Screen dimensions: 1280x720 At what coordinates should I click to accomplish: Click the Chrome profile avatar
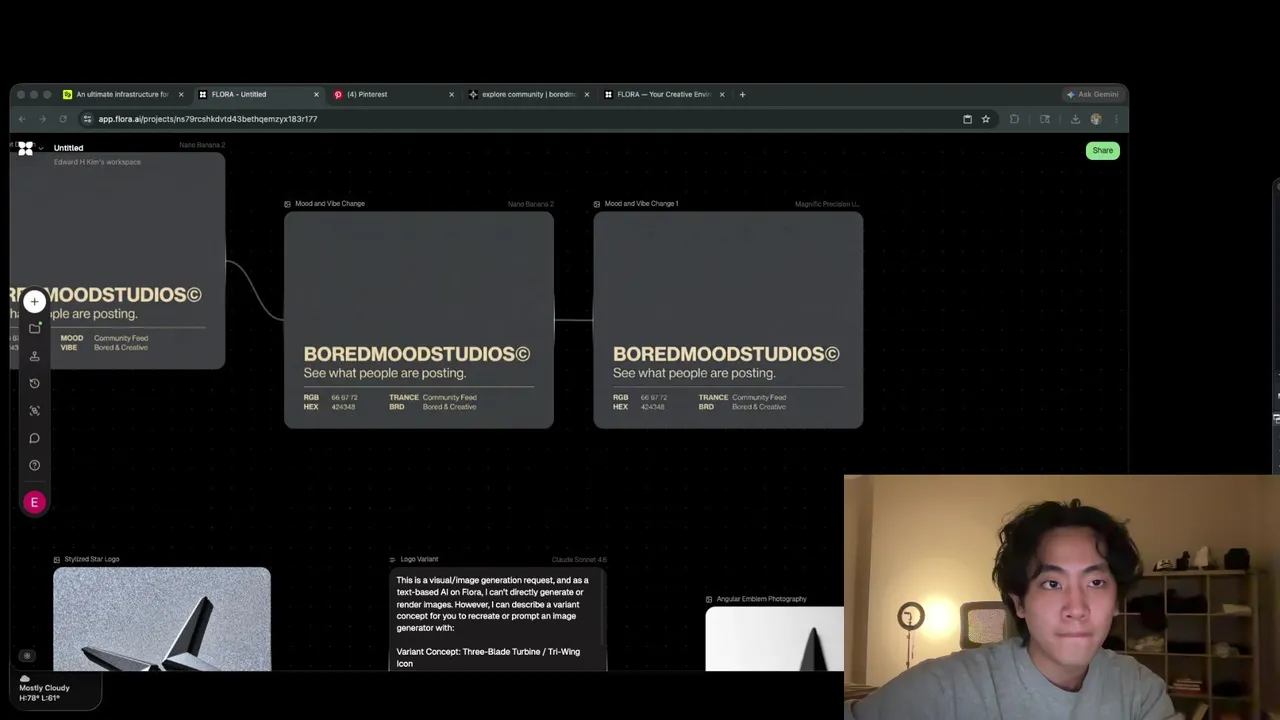[1096, 119]
